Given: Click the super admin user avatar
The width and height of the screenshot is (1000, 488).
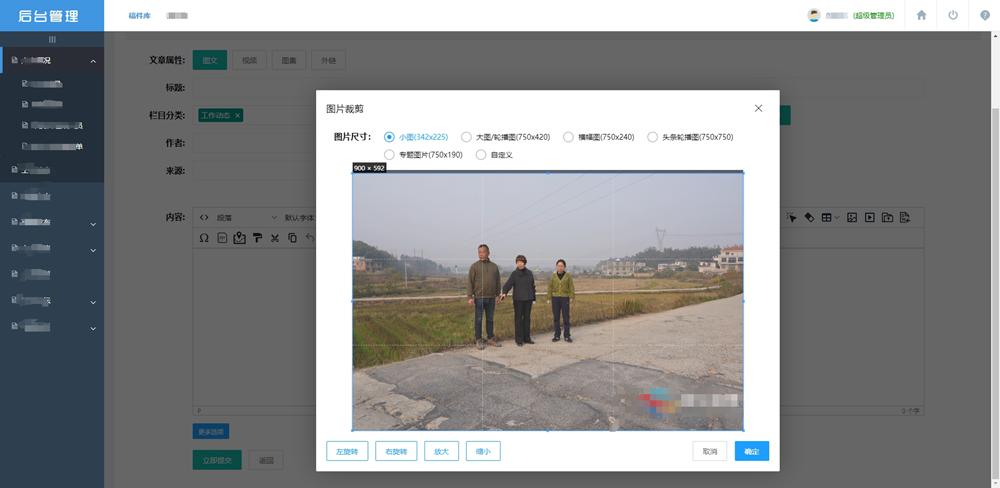Looking at the screenshot, I should coord(814,15).
